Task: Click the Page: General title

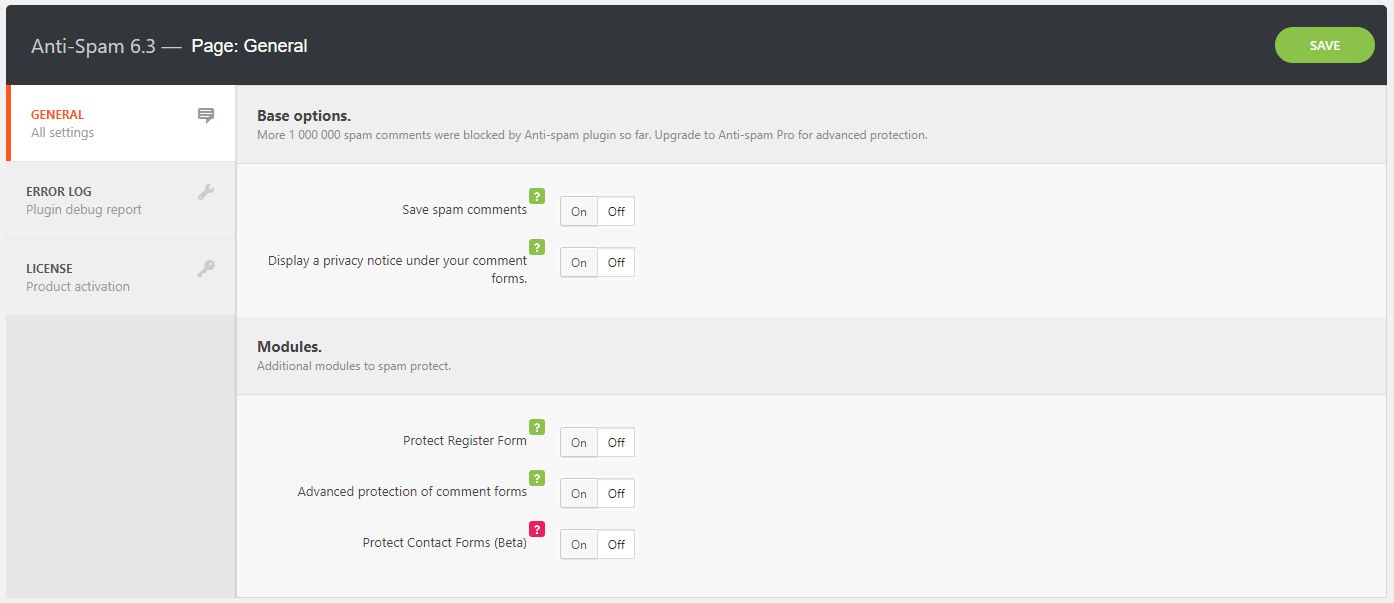Action: click(249, 45)
